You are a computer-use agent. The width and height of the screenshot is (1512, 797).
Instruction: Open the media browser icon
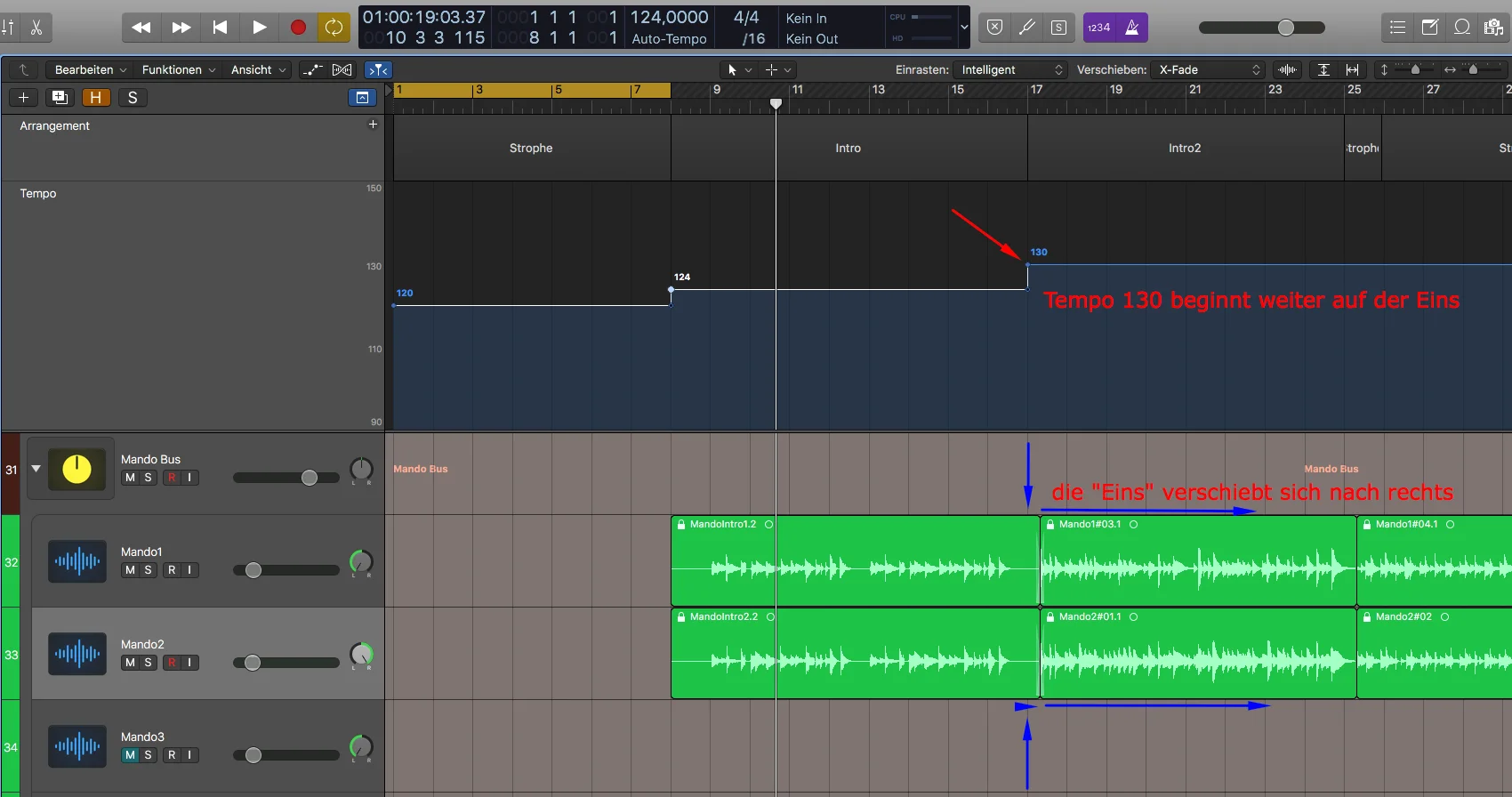pos(1493,28)
